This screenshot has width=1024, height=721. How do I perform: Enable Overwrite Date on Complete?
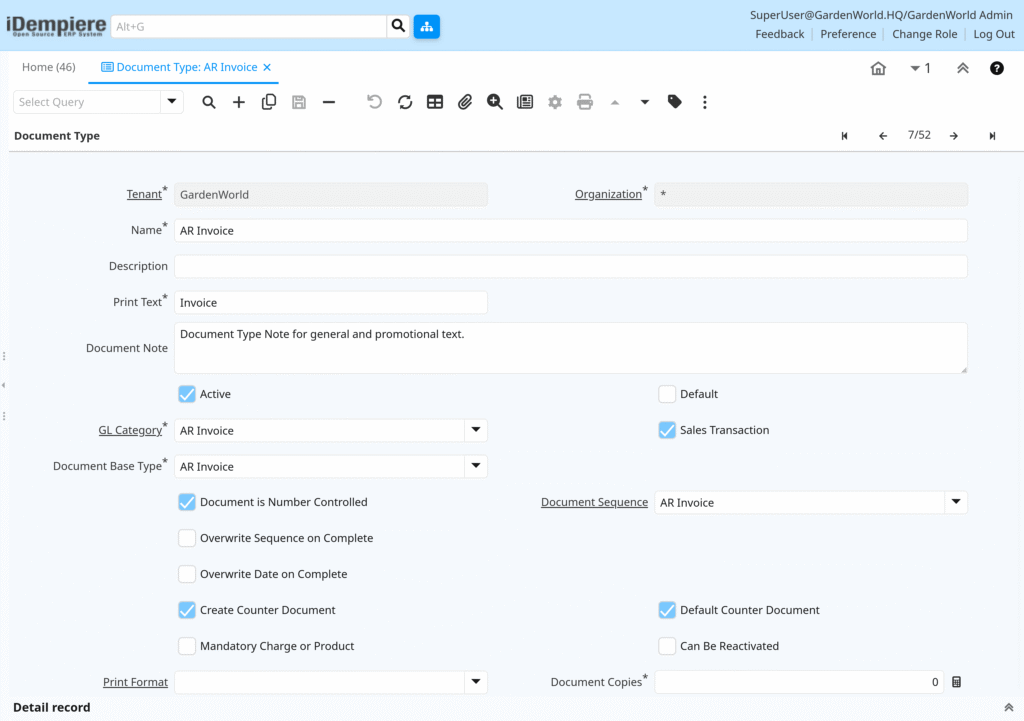187,573
